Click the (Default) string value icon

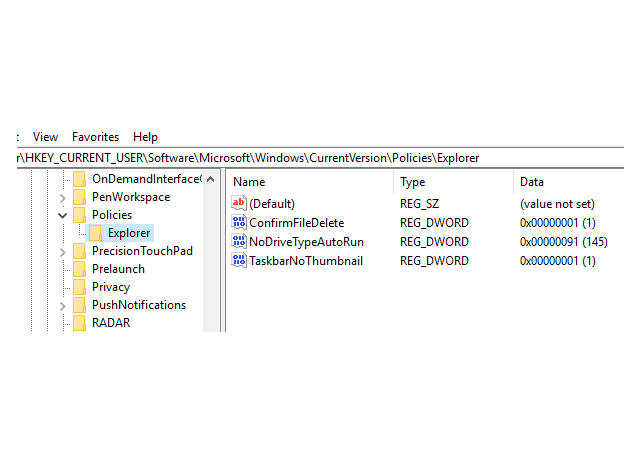(x=239, y=204)
